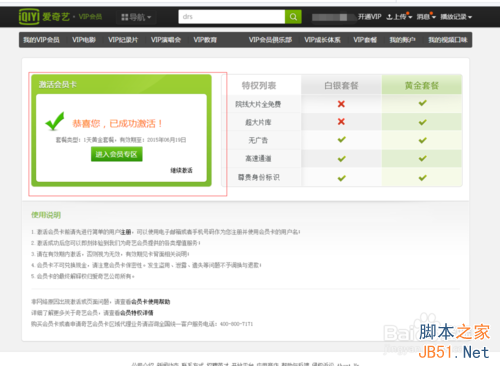Expand the 上传 upload dropdown
The image size is (500, 366).
click(x=399, y=17)
